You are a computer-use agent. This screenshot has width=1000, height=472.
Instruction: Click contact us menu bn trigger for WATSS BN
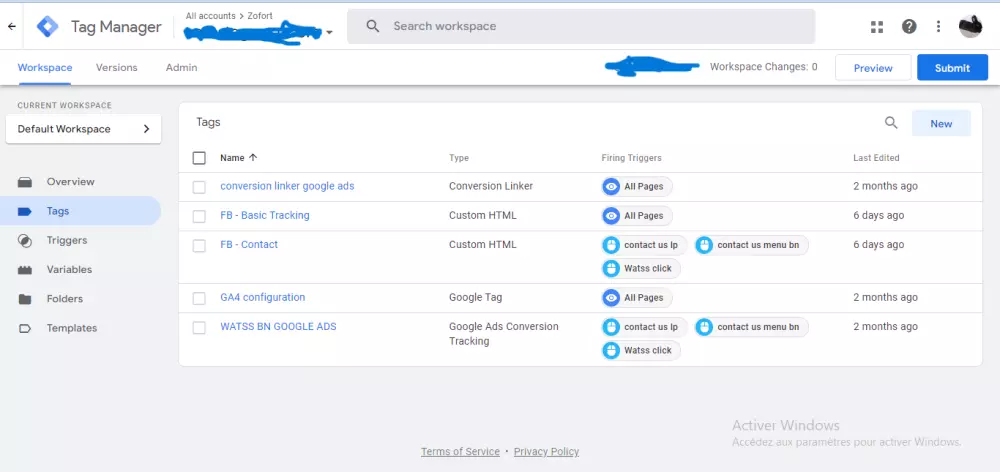pyautogui.click(x=751, y=327)
